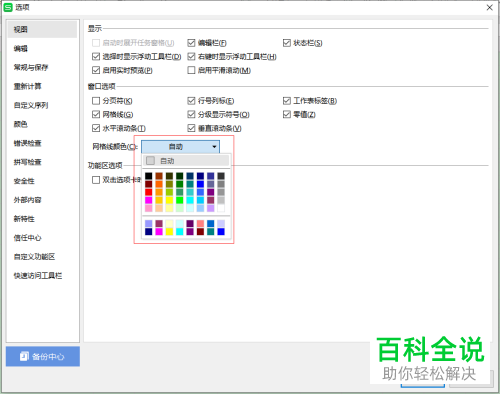Viewport: 500px width, 394px height.
Task: Toggle 垂直滚动条(V) checkbox
Action: click(191, 128)
